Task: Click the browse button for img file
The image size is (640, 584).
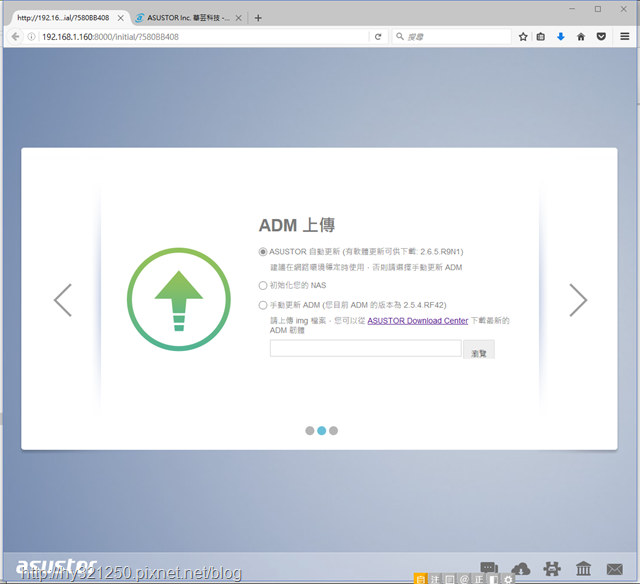Action: tap(479, 350)
